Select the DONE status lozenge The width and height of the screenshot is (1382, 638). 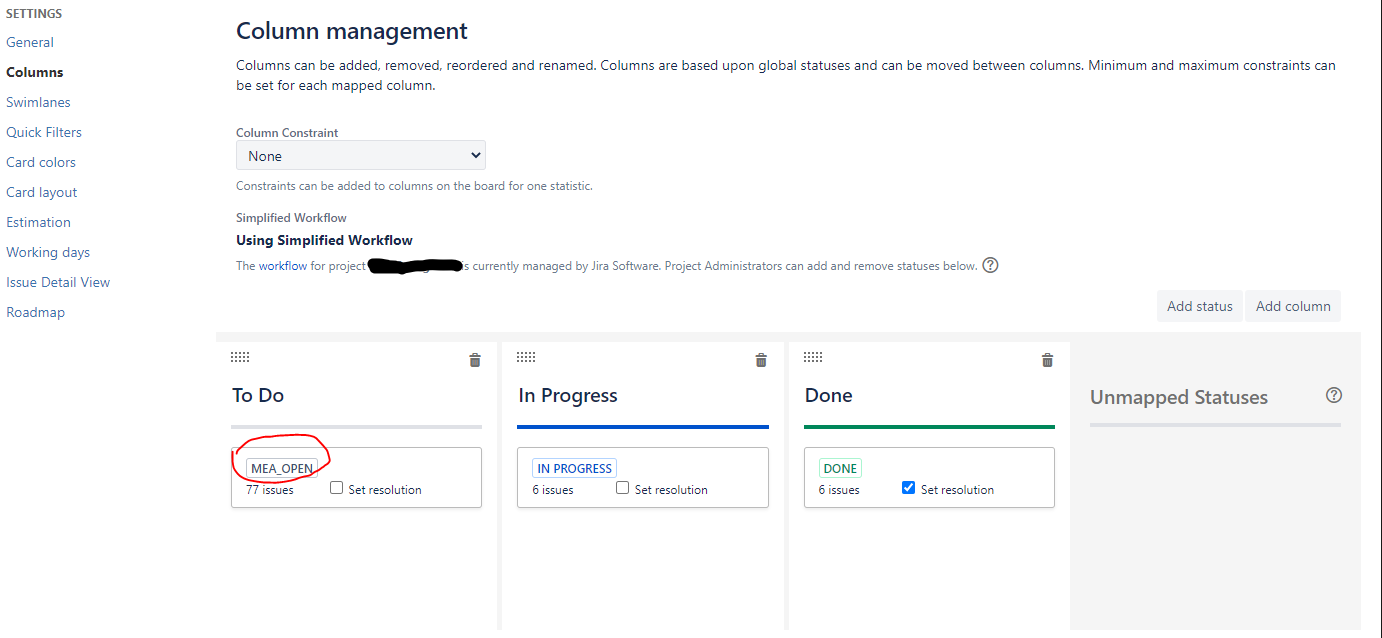pos(840,468)
